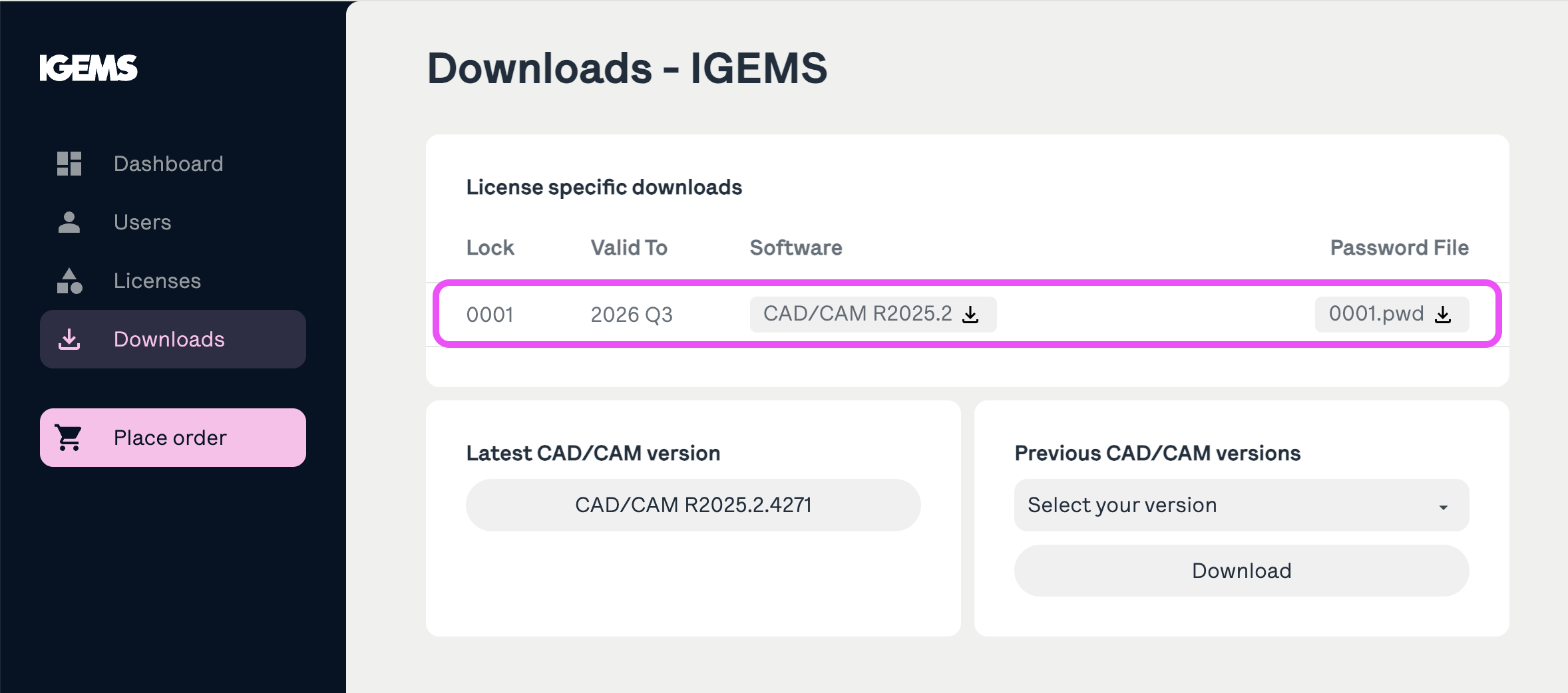1568x693 pixels.
Task: Click the dropdown caret for previous versions
Action: point(1444,507)
